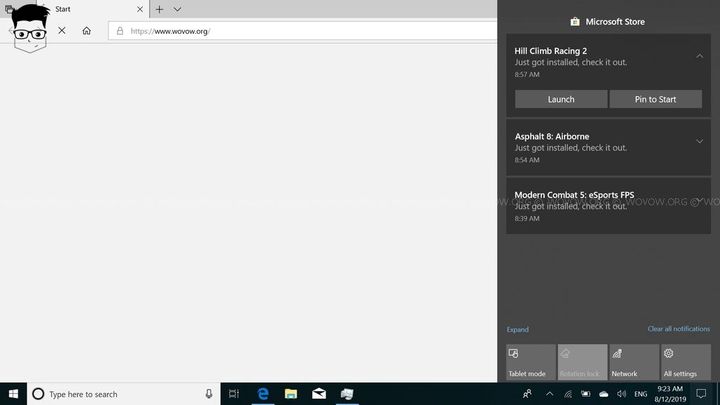This screenshot has height=405, width=720.
Task: Toggle Tablet mode quick action
Action: [531, 362]
